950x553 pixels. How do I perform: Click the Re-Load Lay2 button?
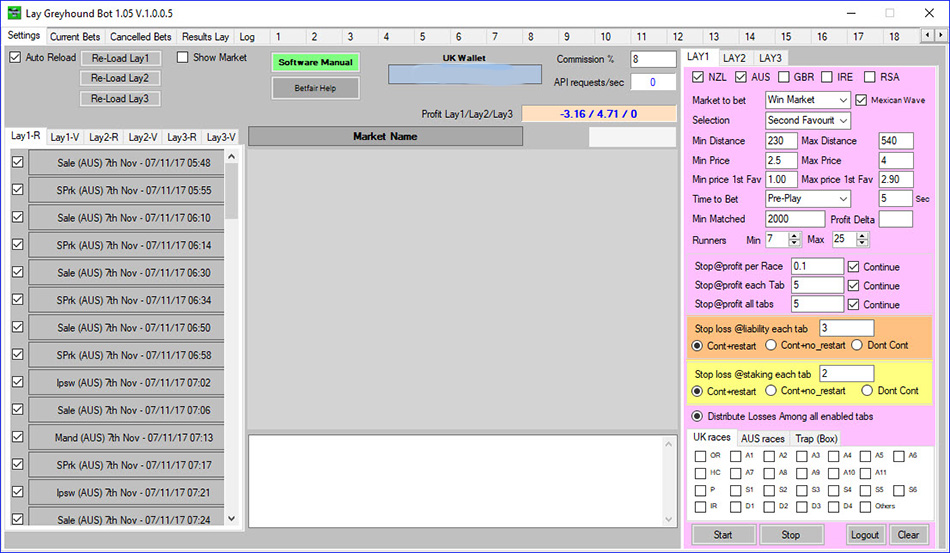tap(120, 78)
